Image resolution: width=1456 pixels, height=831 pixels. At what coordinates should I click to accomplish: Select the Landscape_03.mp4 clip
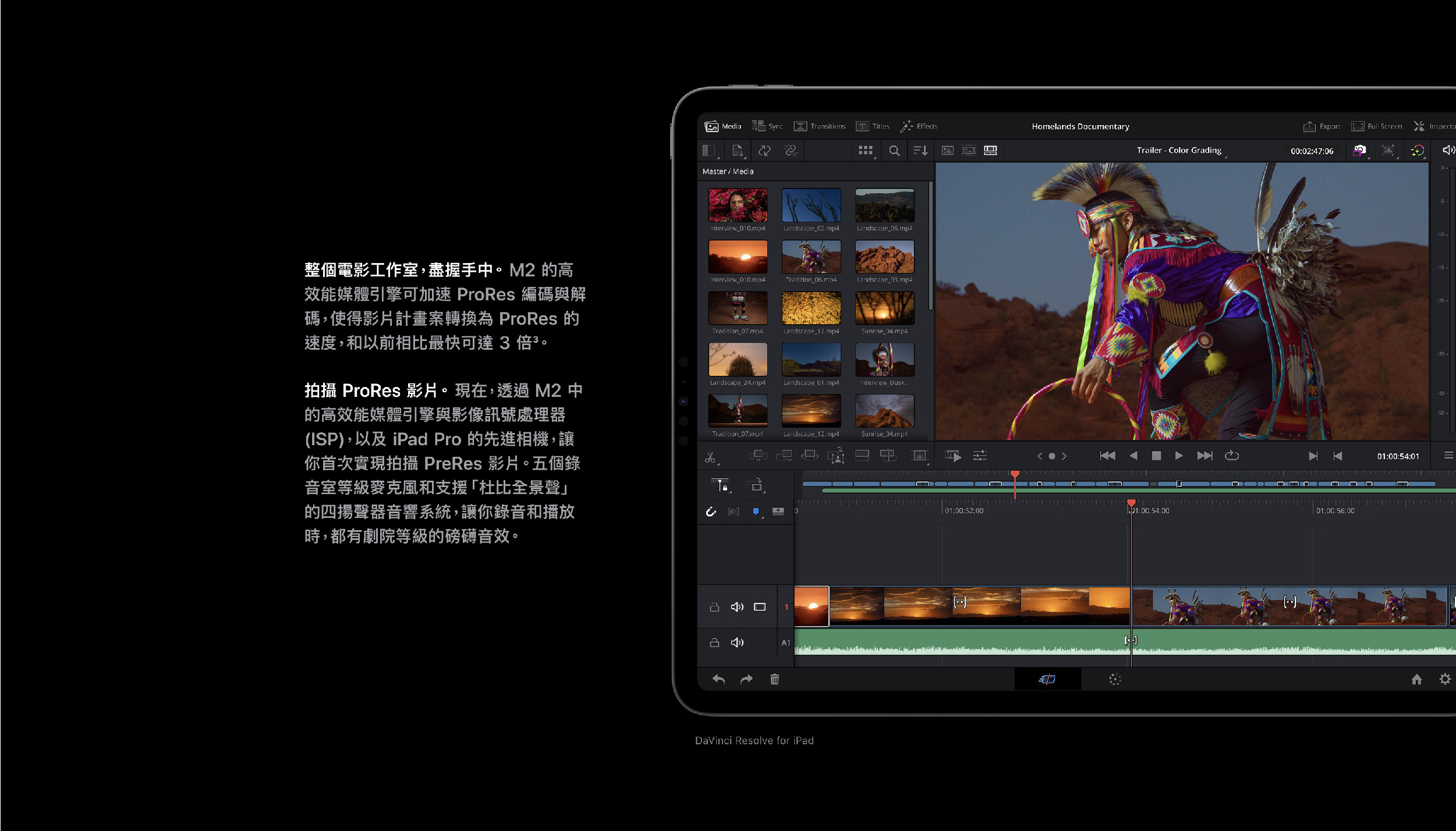[x=884, y=256]
